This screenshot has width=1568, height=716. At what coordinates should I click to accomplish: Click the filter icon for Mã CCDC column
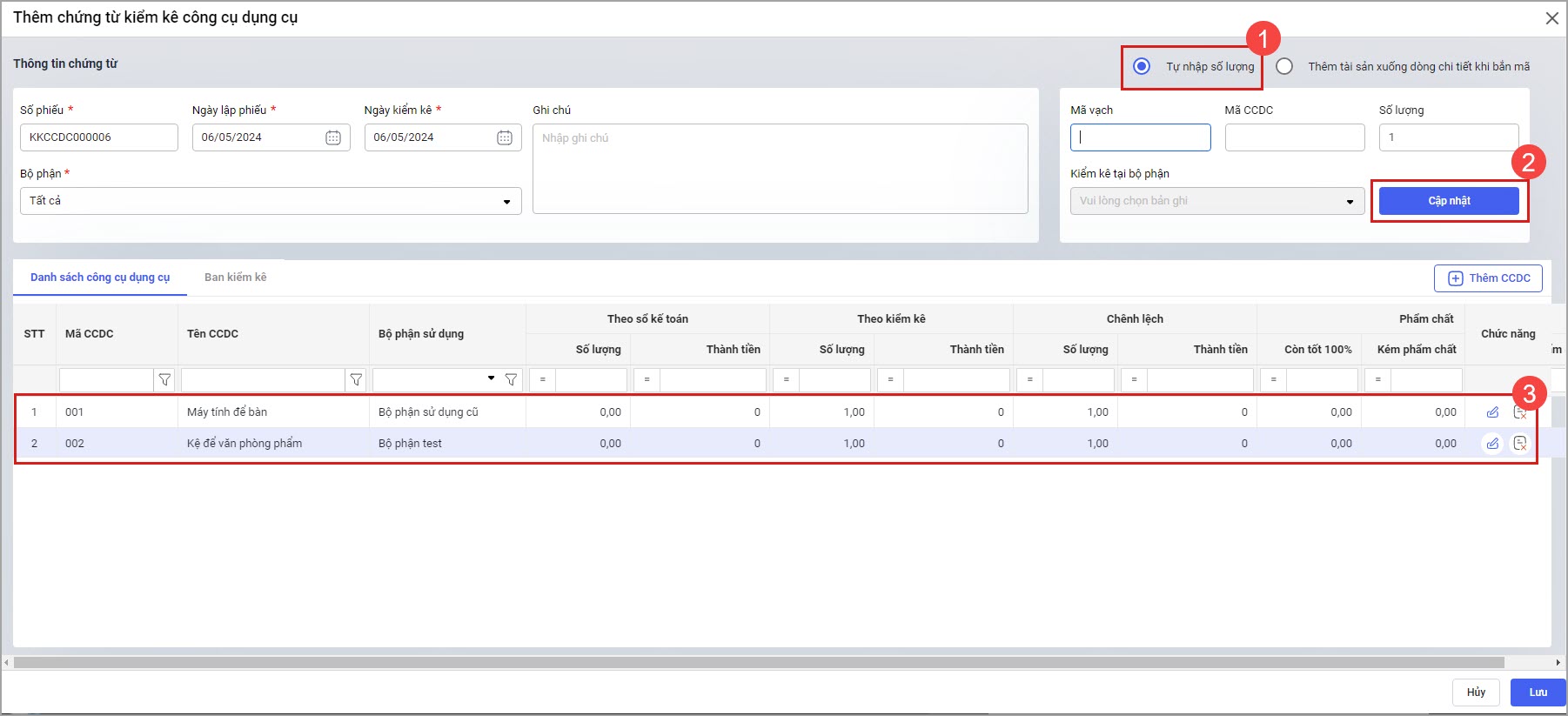tap(164, 380)
